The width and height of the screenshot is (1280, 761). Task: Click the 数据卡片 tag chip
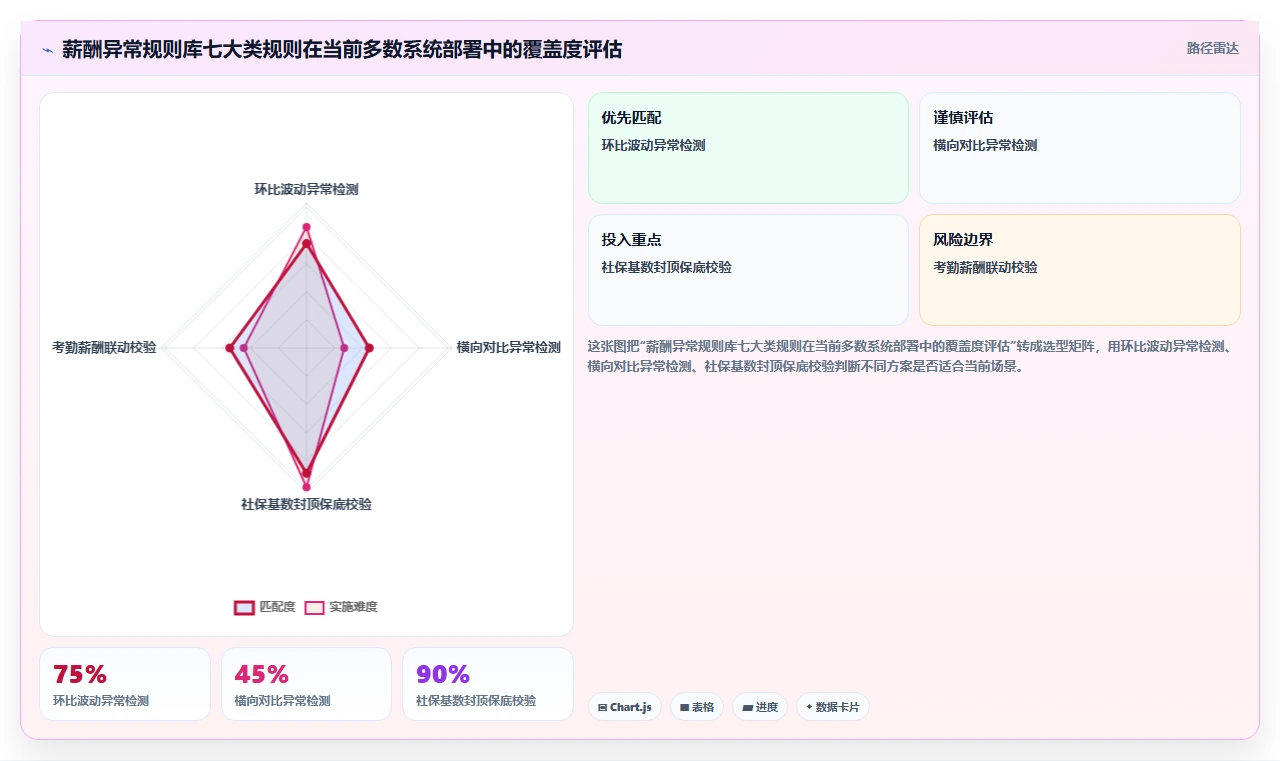pos(832,707)
